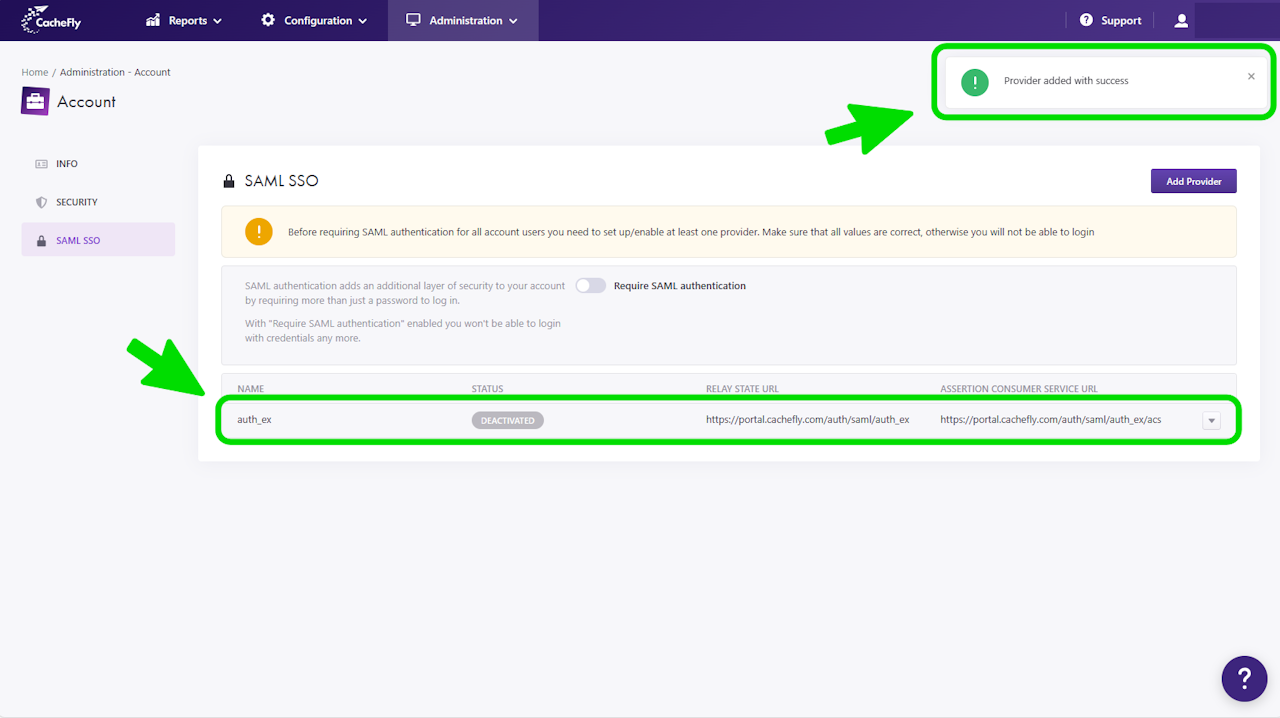Dismiss the Provider added notification
The image size is (1280, 718).
point(1251,77)
